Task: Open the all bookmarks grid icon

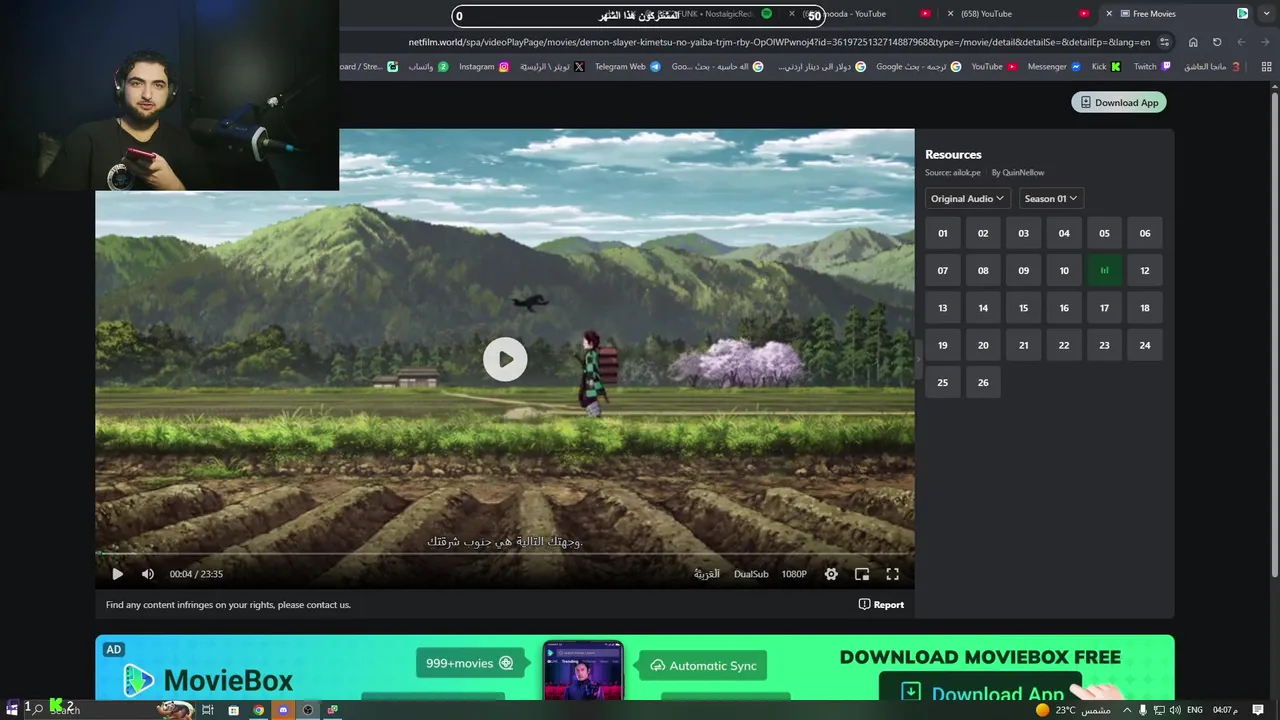Action: pyautogui.click(x=1266, y=67)
